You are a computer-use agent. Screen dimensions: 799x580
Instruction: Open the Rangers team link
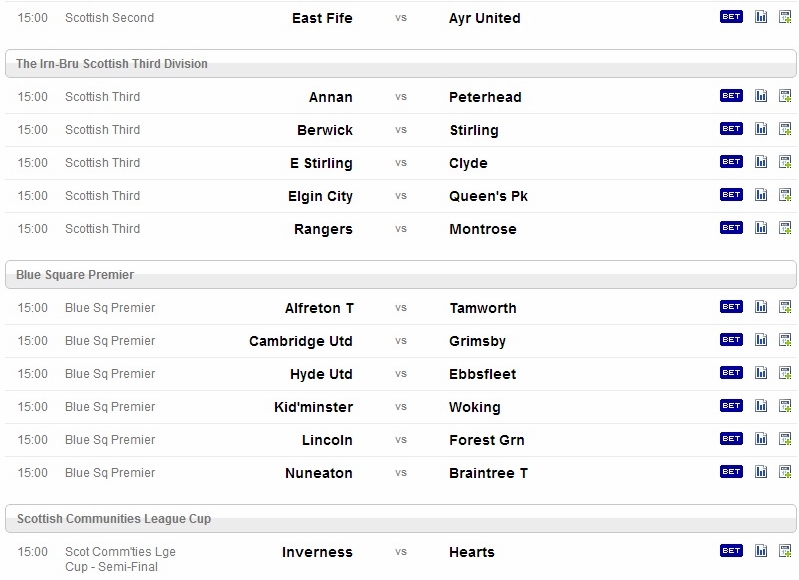click(323, 229)
